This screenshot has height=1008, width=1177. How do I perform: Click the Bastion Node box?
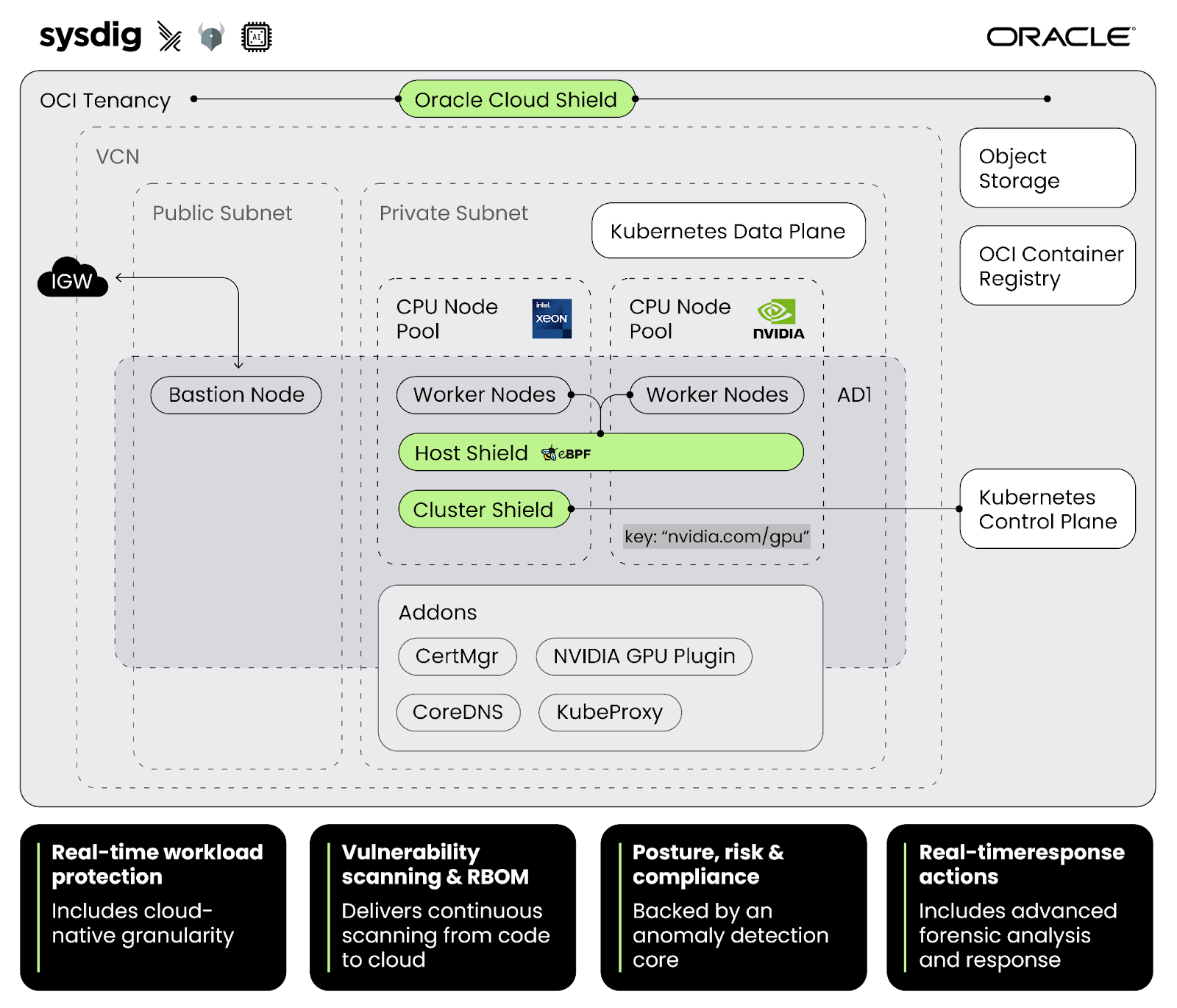(x=236, y=395)
